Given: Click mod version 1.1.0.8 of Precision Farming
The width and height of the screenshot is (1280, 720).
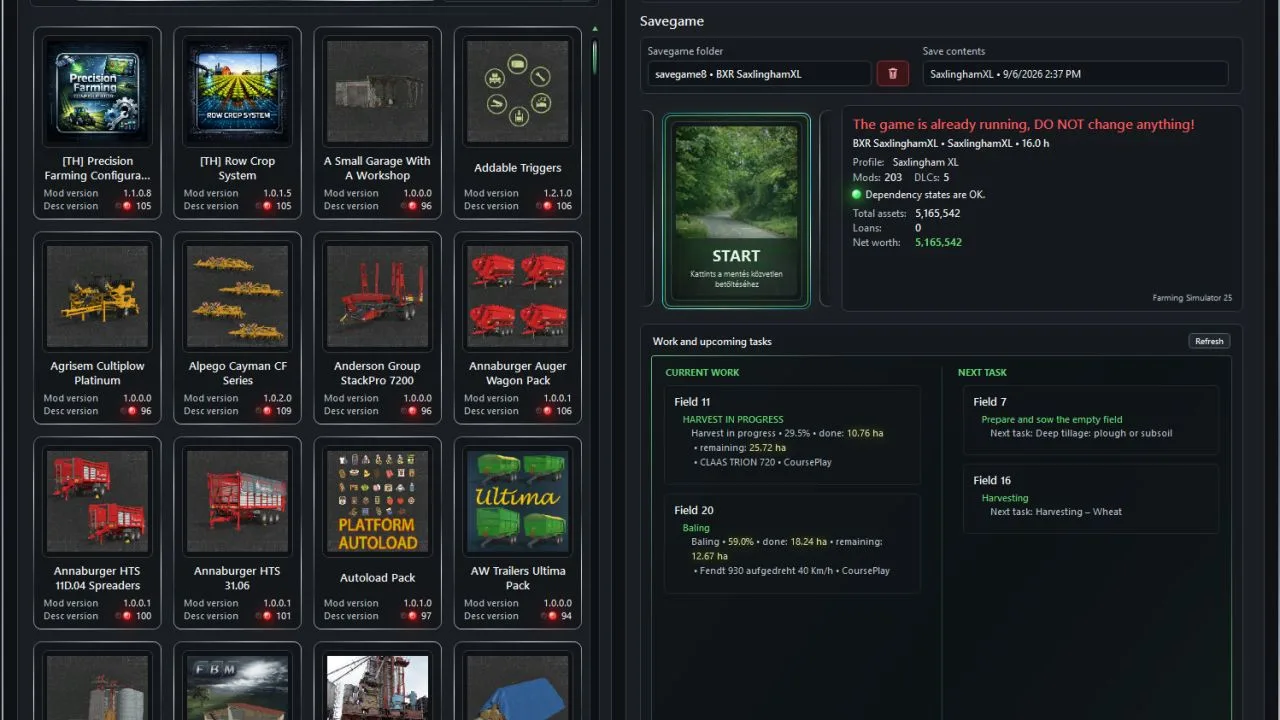Looking at the screenshot, I should click(x=137, y=194).
